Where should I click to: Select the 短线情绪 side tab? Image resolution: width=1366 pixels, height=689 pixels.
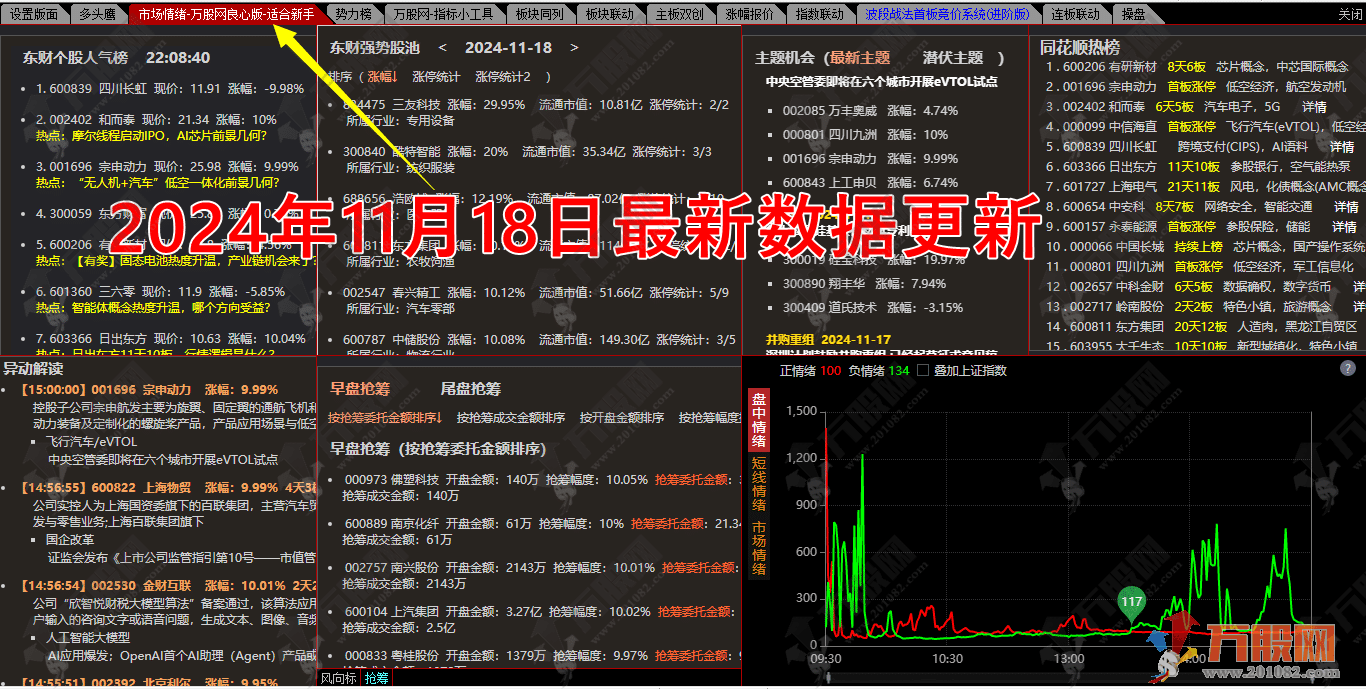coord(758,482)
